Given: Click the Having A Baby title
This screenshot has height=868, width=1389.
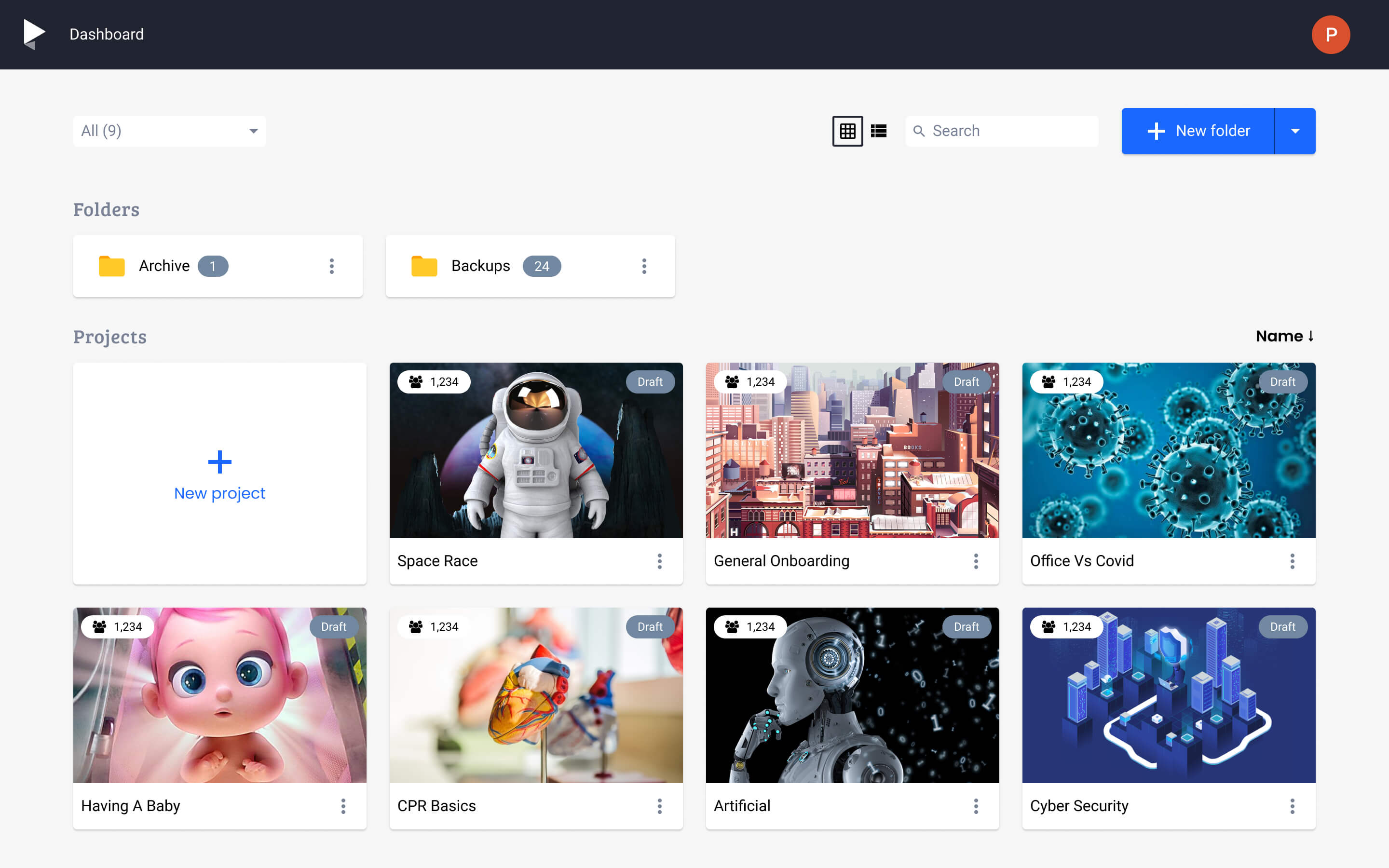Looking at the screenshot, I should tap(130, 806).
